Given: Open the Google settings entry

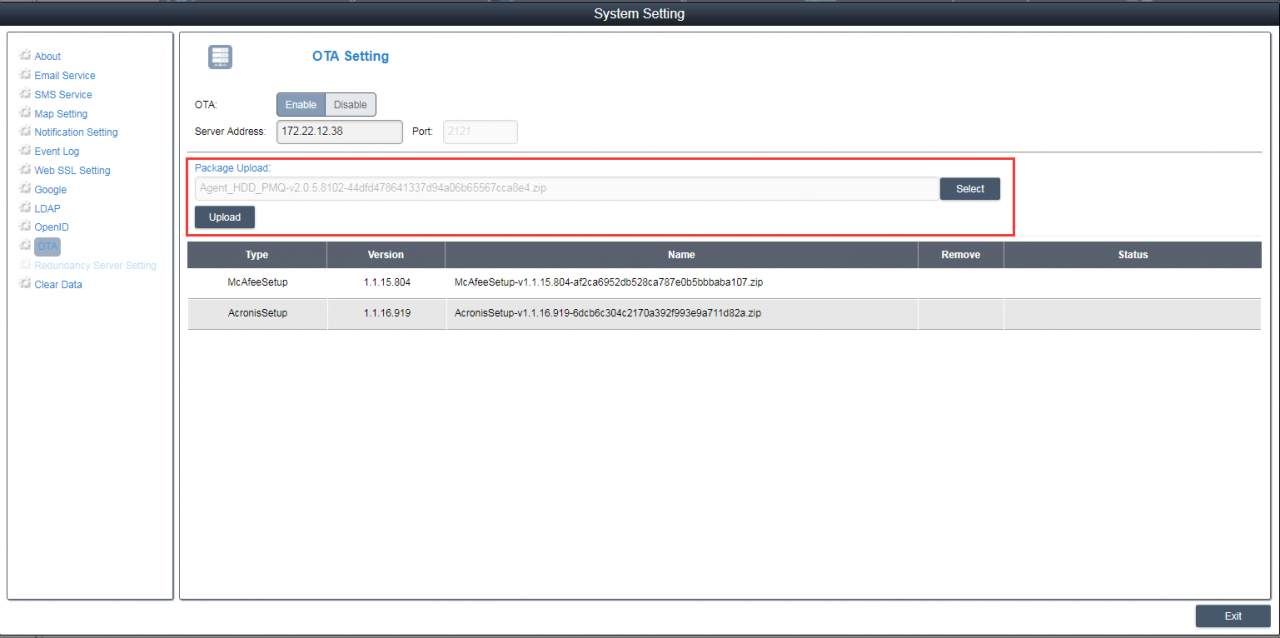Looking at the screenshot, I should [50, 189].
